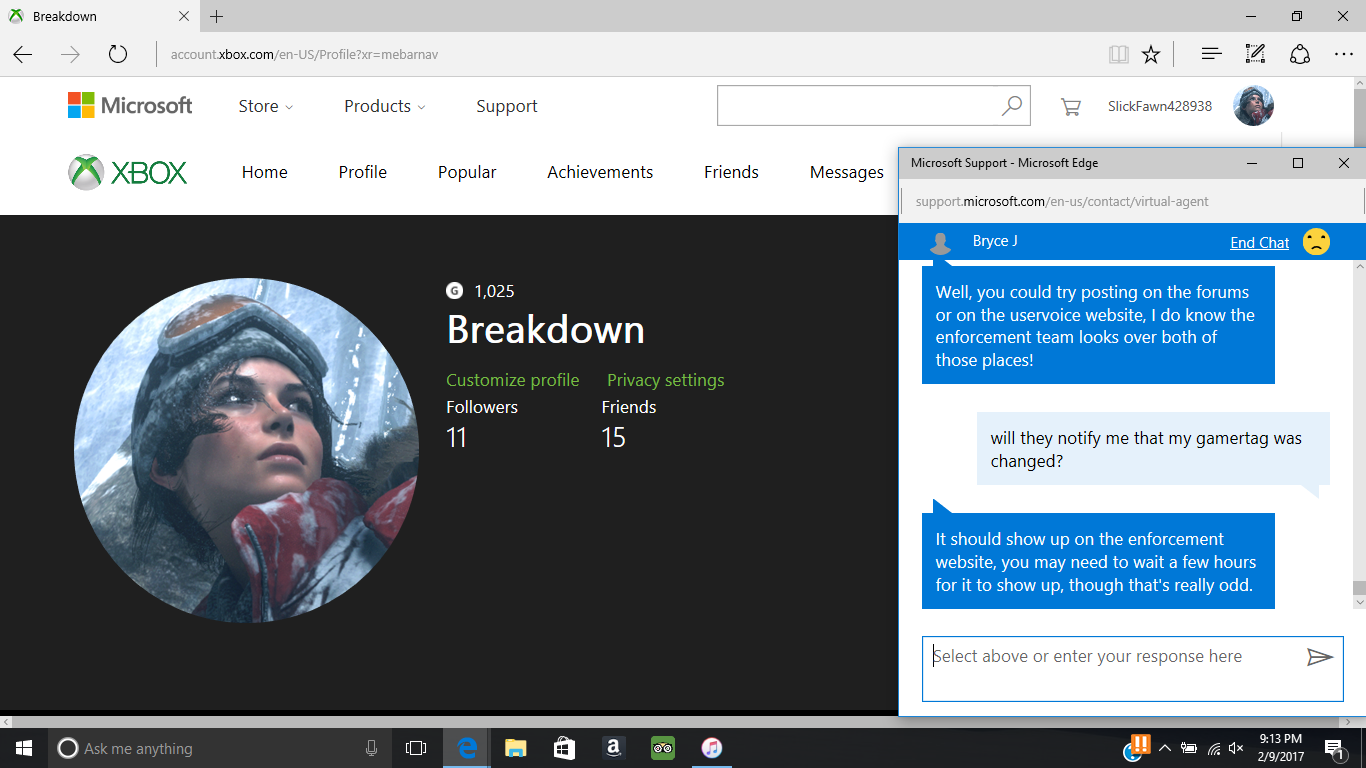Open new tab with plus button
The width and height of the screenshot is (1366, 768).
[217, 16]
